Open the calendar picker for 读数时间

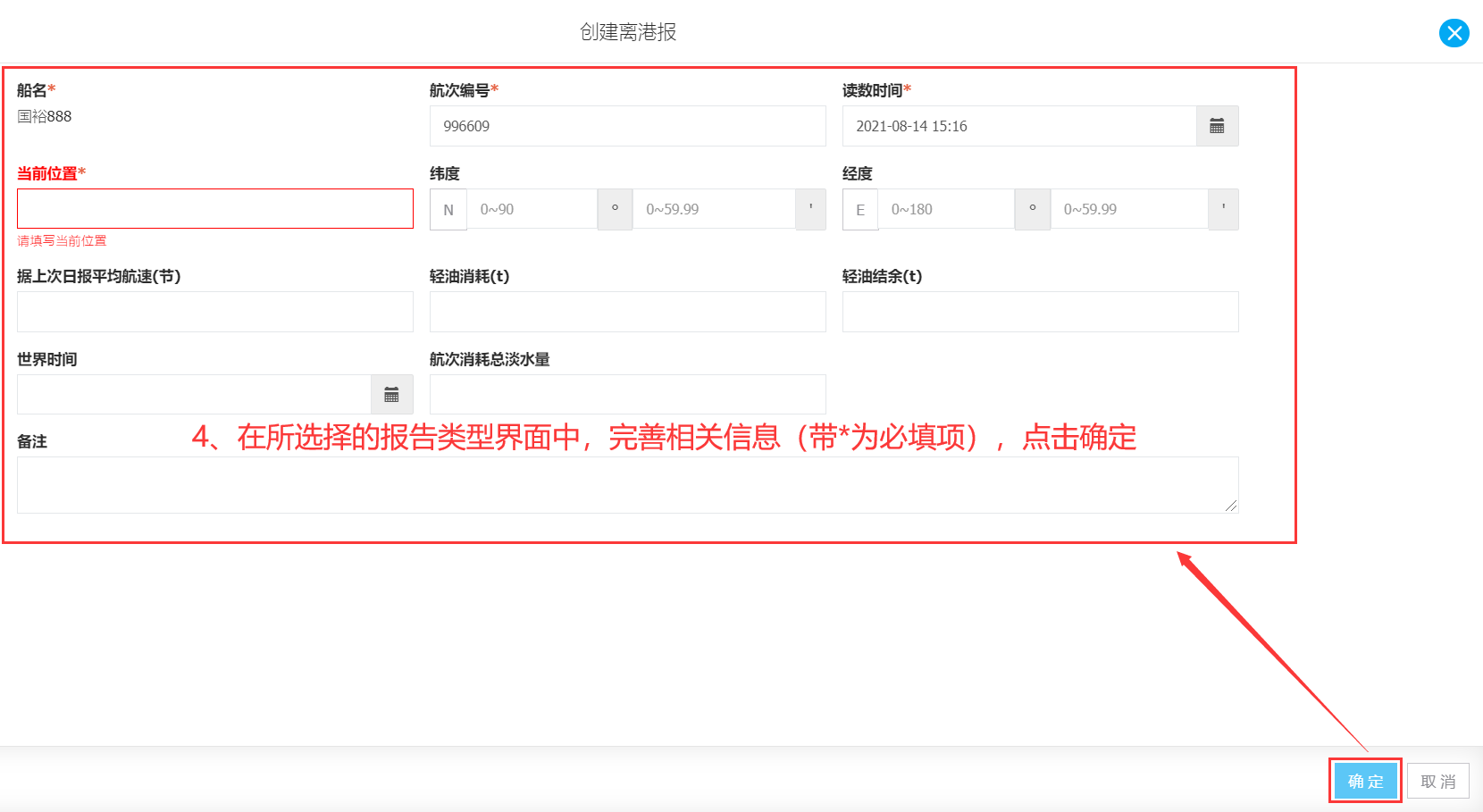point(1217,126)
